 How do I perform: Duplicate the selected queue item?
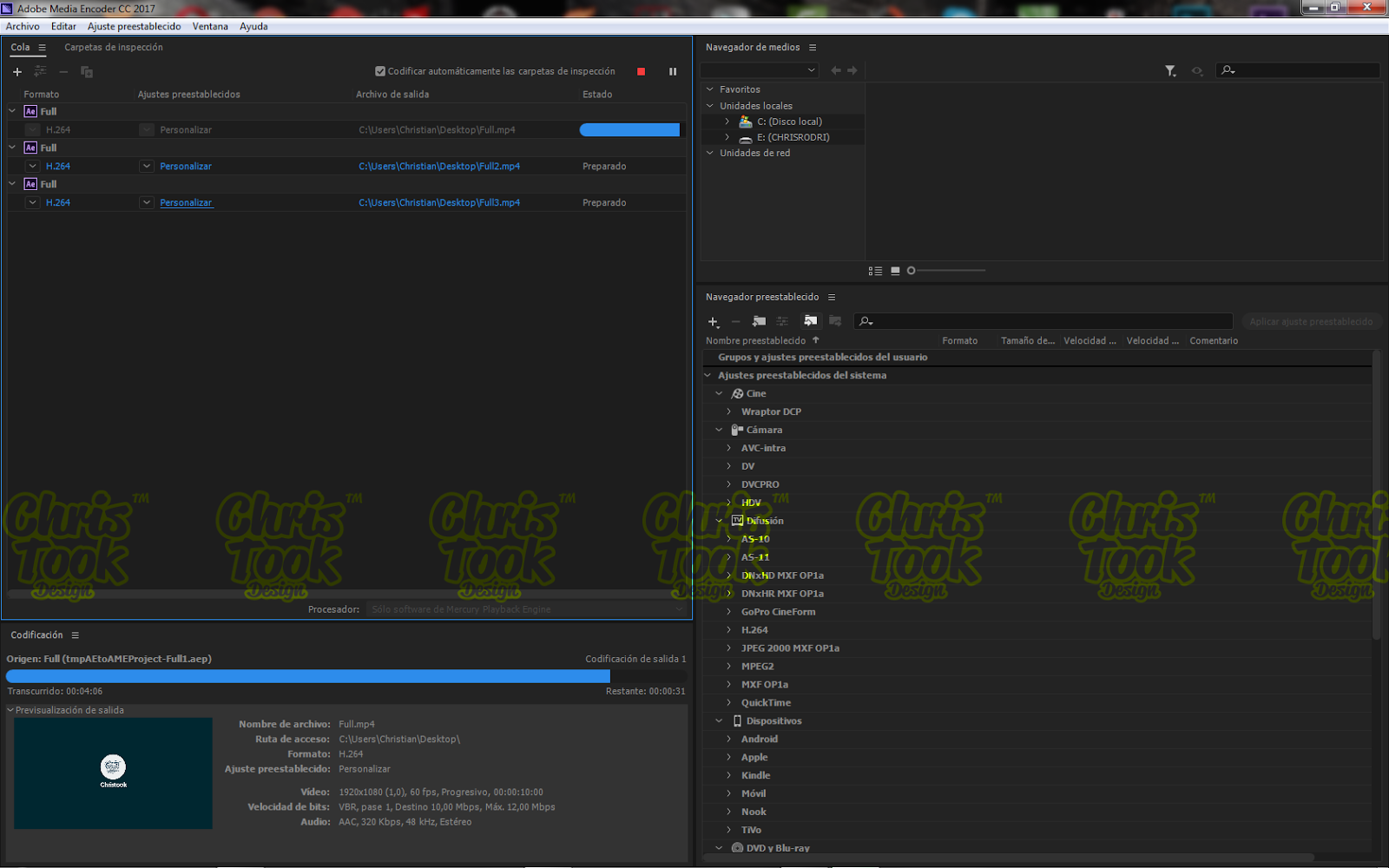[x=87, y=72]
